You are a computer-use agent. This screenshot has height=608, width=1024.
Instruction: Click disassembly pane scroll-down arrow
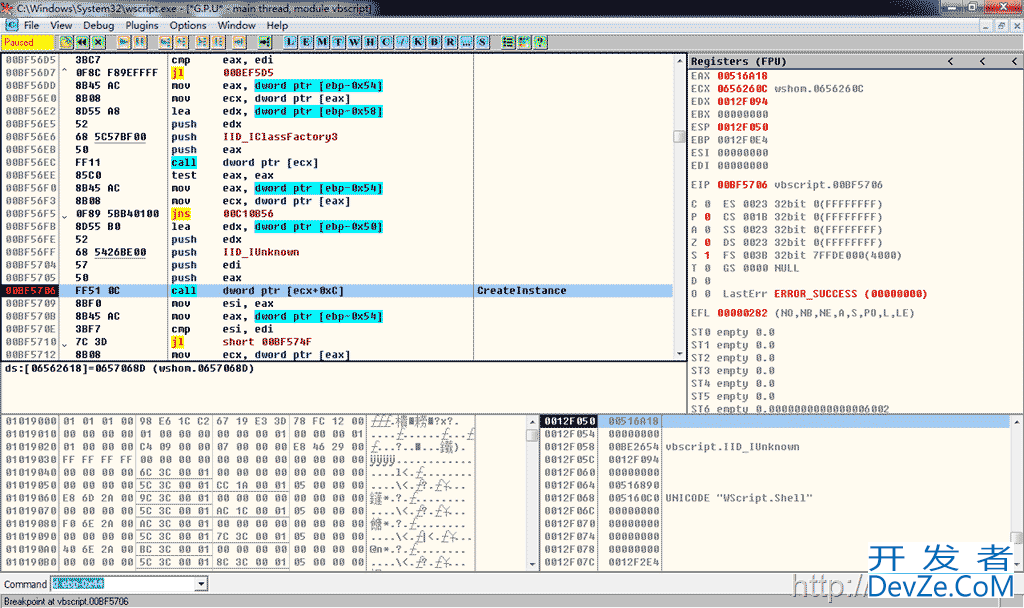tap(679, 354)
